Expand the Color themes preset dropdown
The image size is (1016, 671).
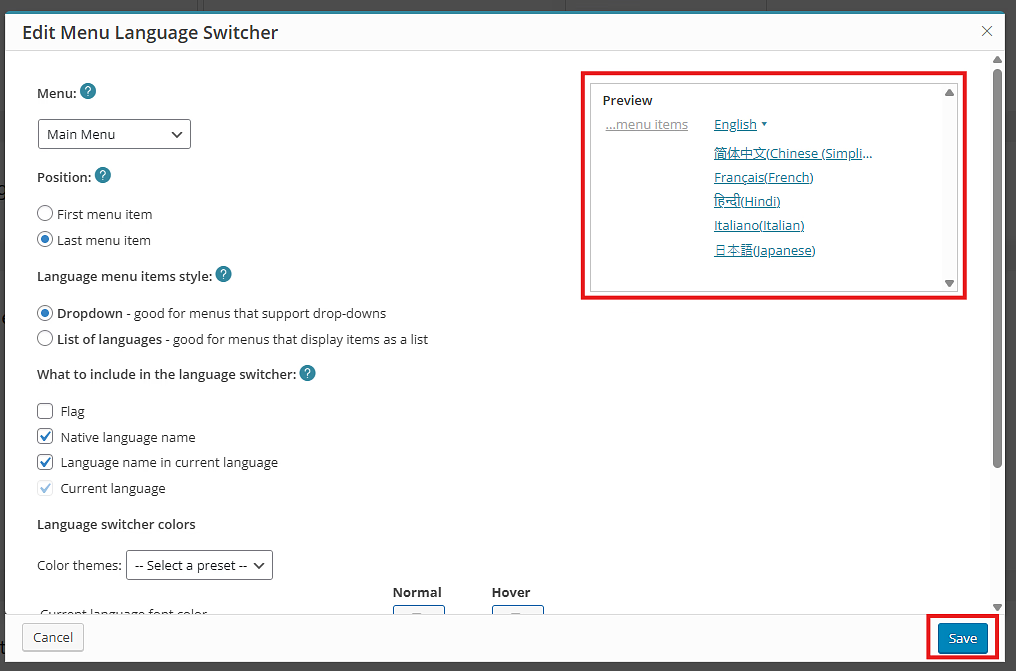point(199,565)
